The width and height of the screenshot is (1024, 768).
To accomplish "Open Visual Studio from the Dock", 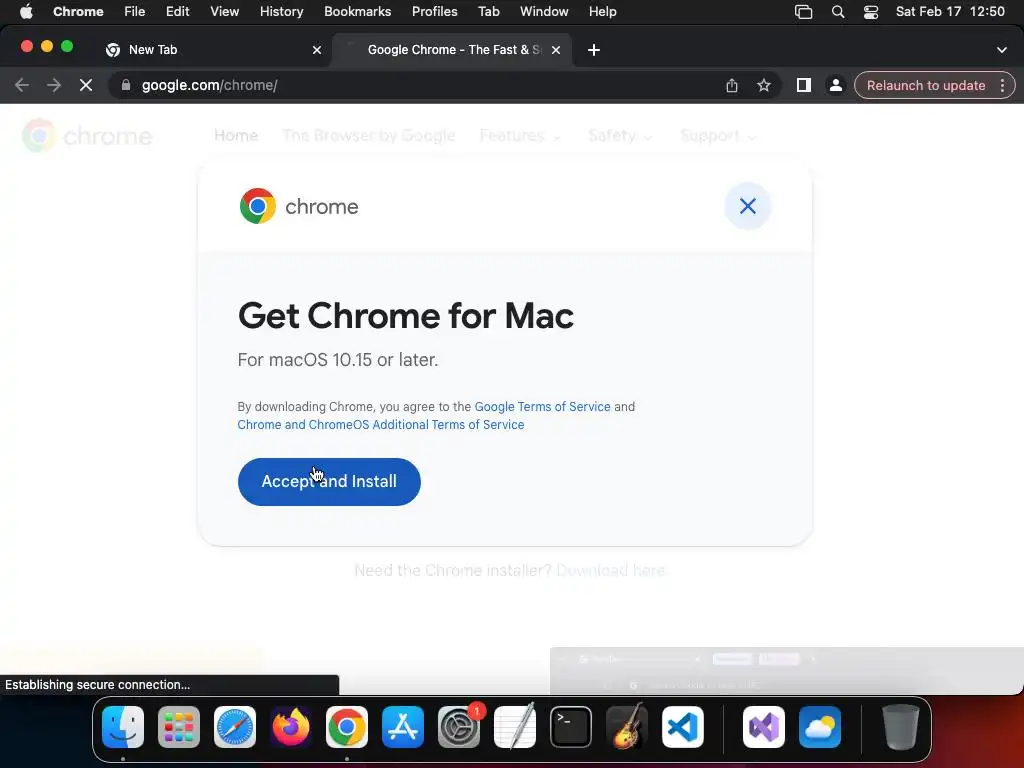I will (x=764, y=727).
